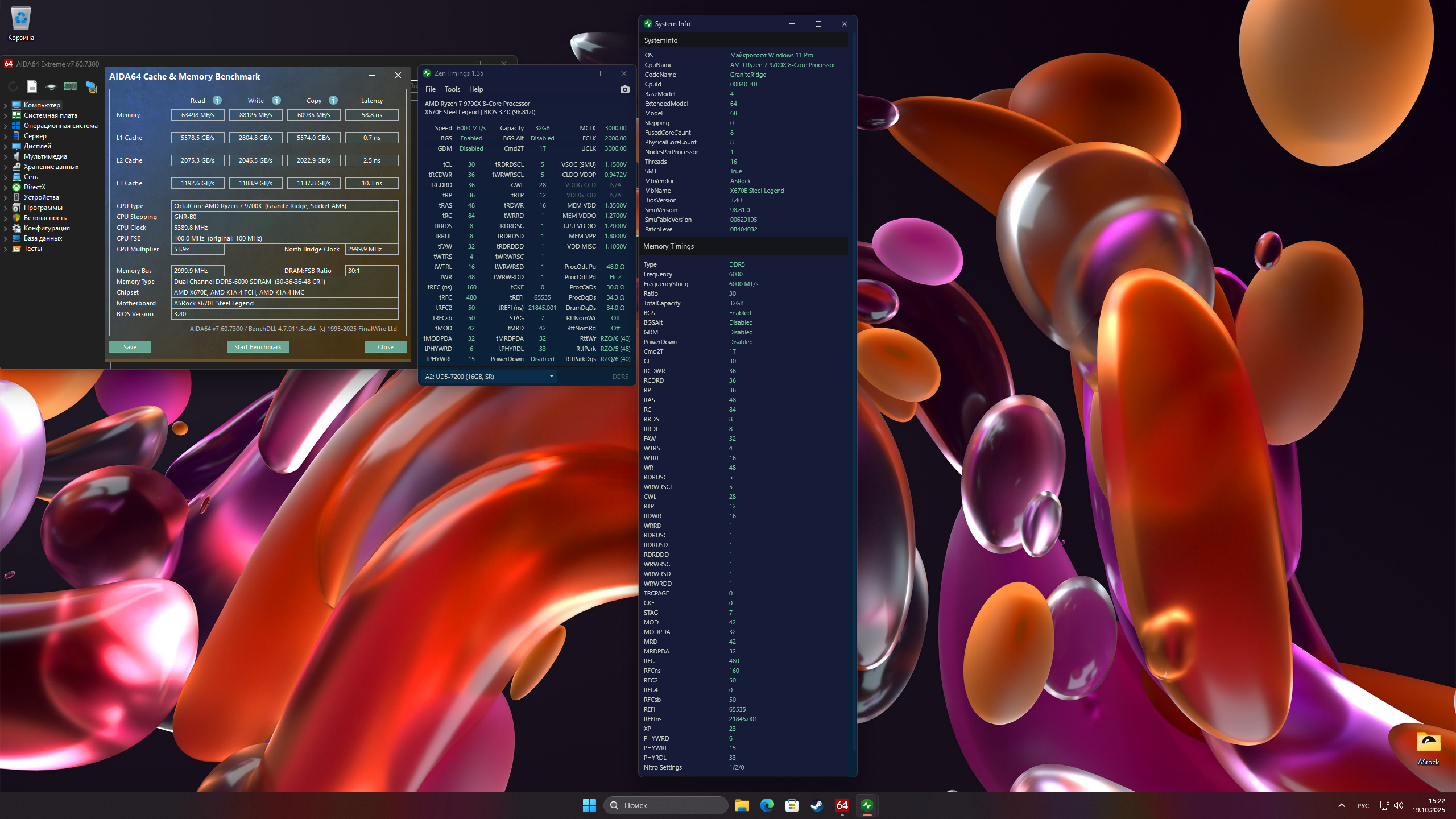Click the taskbar Поиск search field
Image resolution: width=1456 pixels, height=819 pixels.
665,805
